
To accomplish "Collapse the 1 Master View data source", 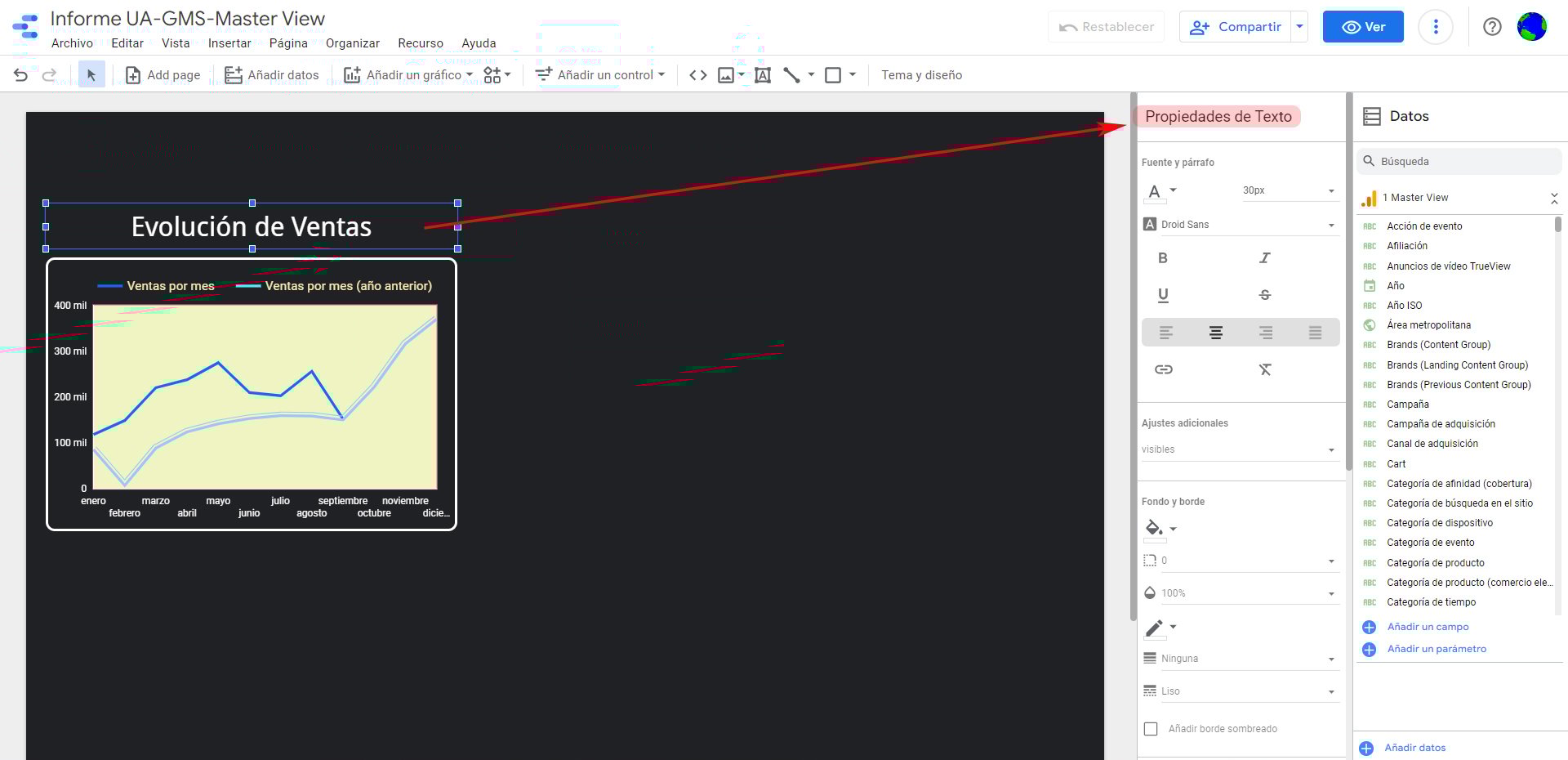I will [1553, 198].
